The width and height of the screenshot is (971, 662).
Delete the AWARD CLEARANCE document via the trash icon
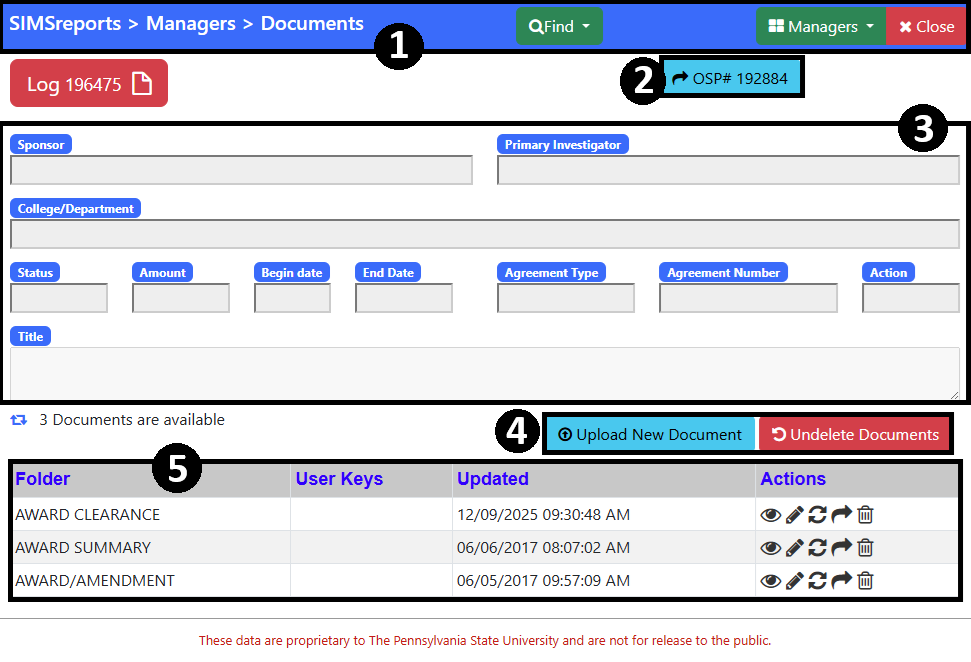coord(864,514)
